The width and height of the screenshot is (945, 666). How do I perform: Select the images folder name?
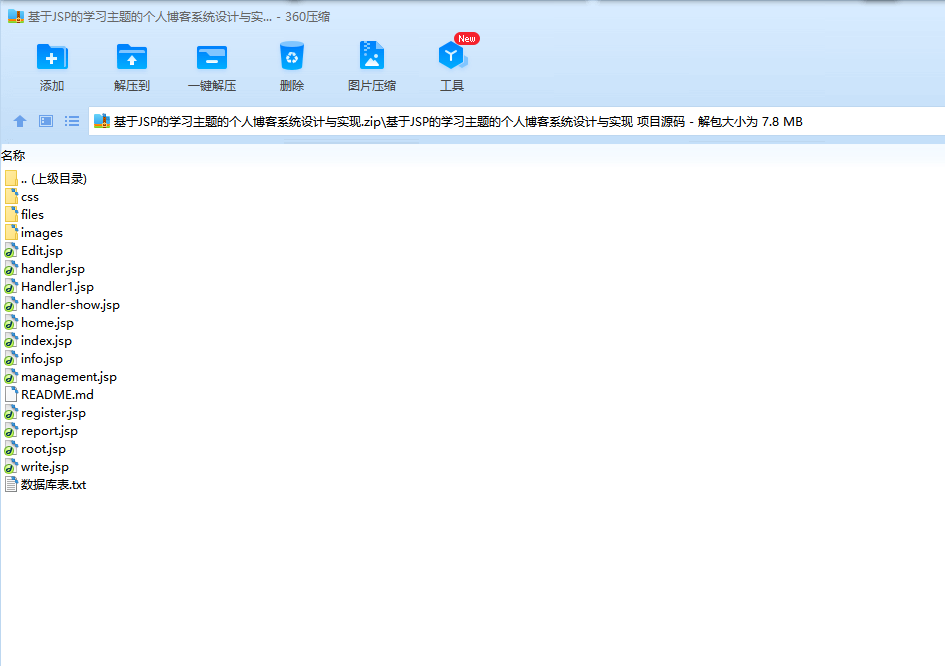(42, 233)
